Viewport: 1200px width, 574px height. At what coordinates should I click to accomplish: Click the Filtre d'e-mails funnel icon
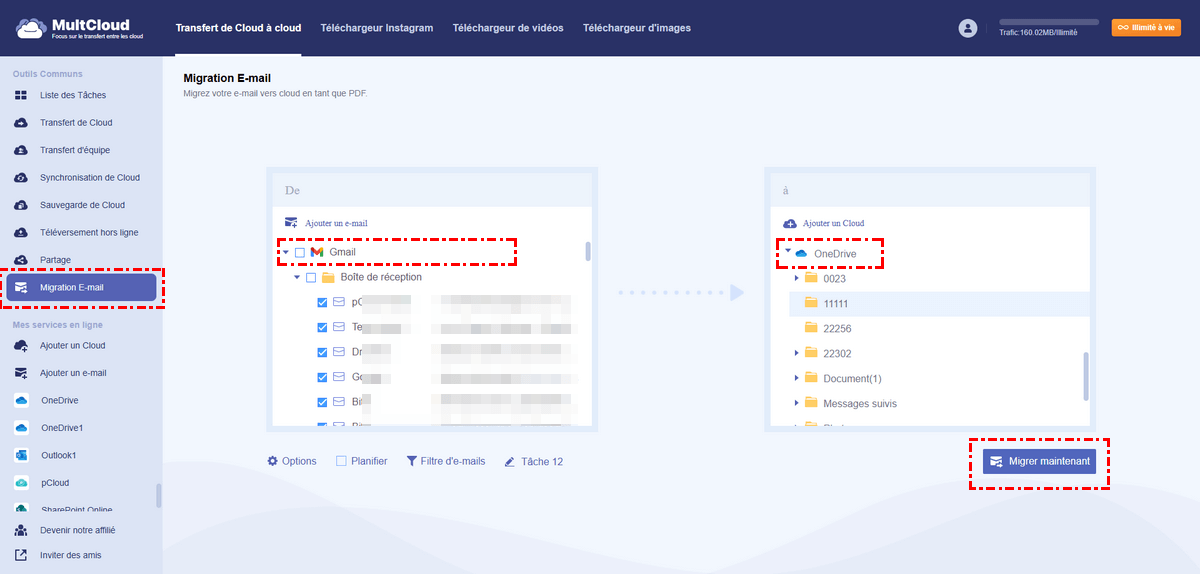coord(411,461)
